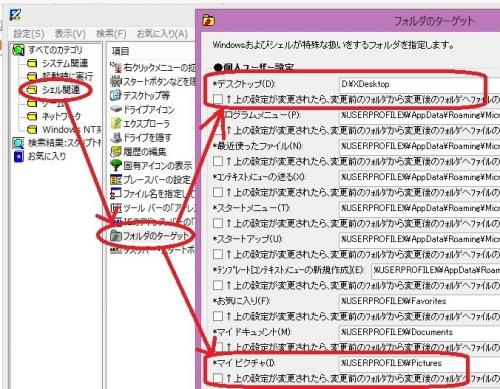Click the 最近使ったファイル(N) path field
The width and height of the screenshot is (500, 389).
419,146
